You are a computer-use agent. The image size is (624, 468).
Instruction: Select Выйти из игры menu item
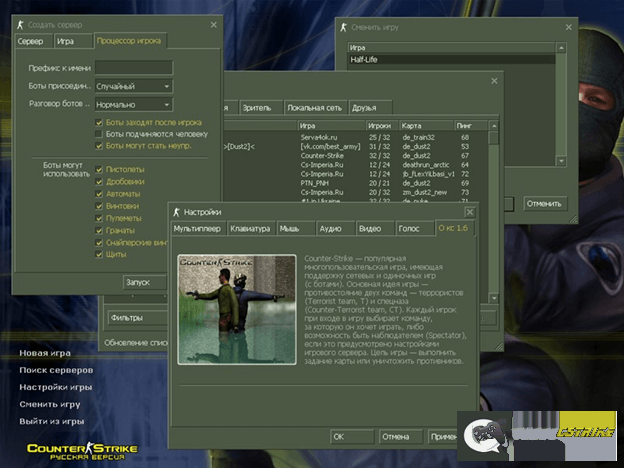pos(52,421)
